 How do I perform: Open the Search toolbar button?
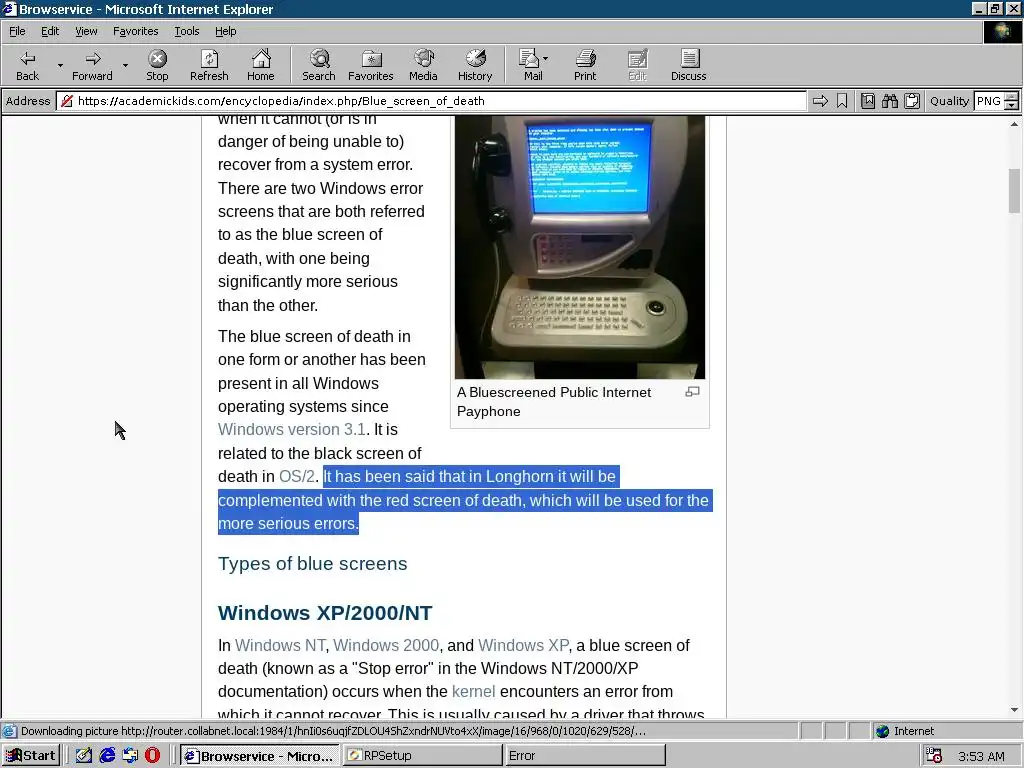319,65
